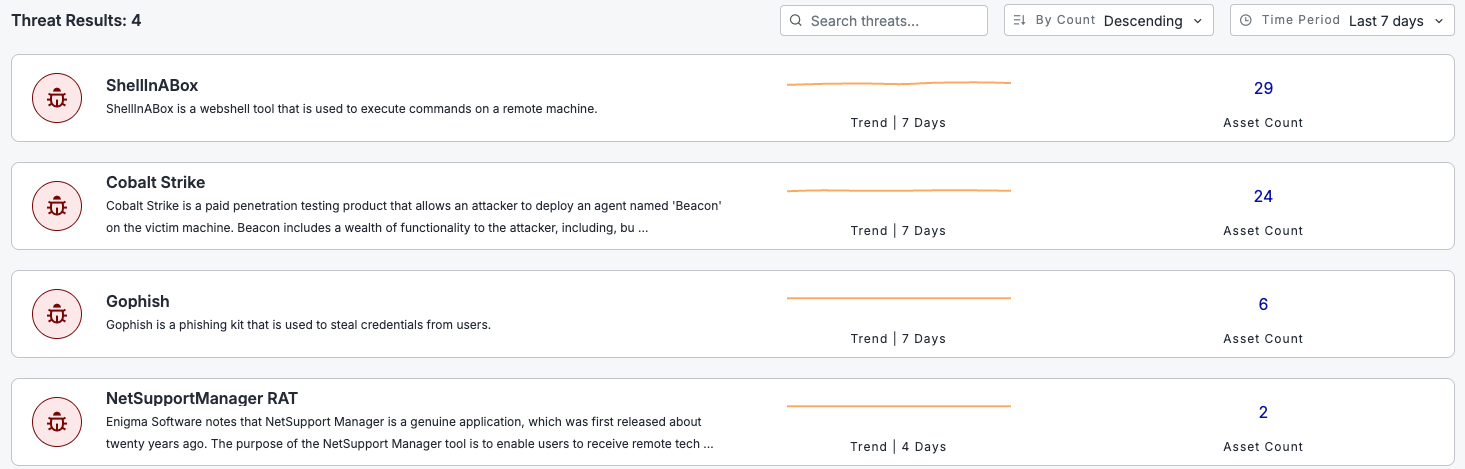
Task: Click the NetSupportManager RAT bug icon
Action: coord(57,422)
